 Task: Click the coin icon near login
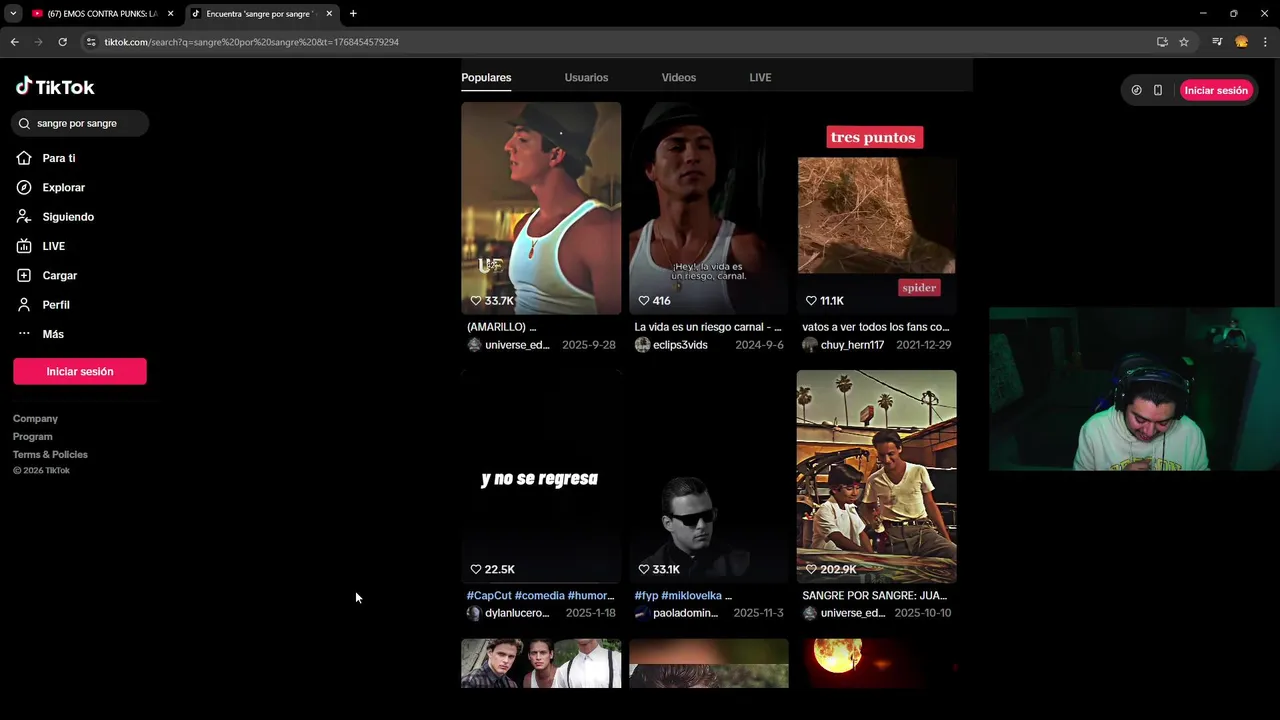click(1136, 90)
